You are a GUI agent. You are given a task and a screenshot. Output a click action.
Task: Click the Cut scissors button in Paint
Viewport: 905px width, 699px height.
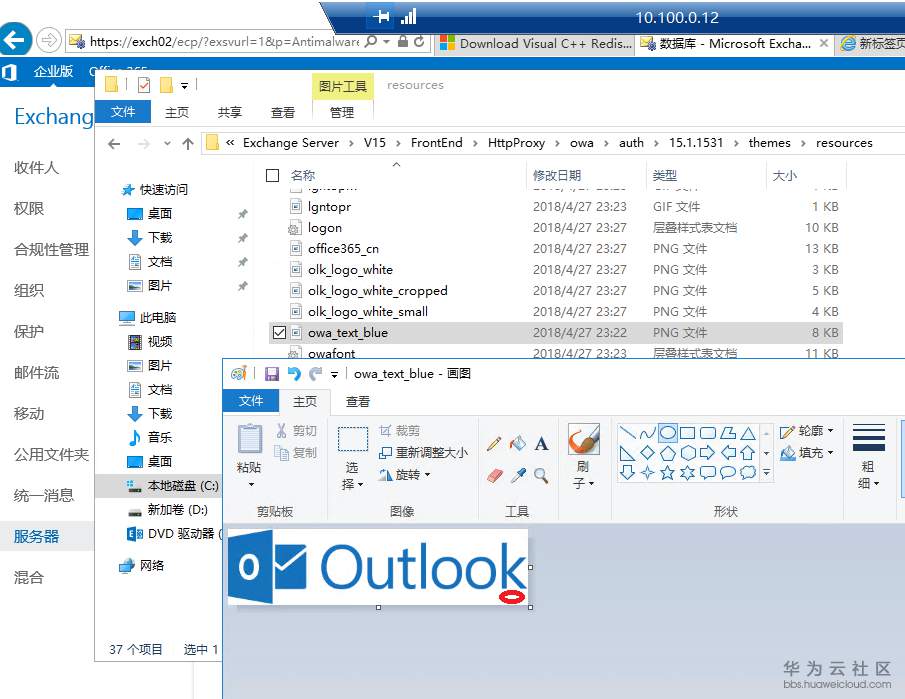[296, 431]
